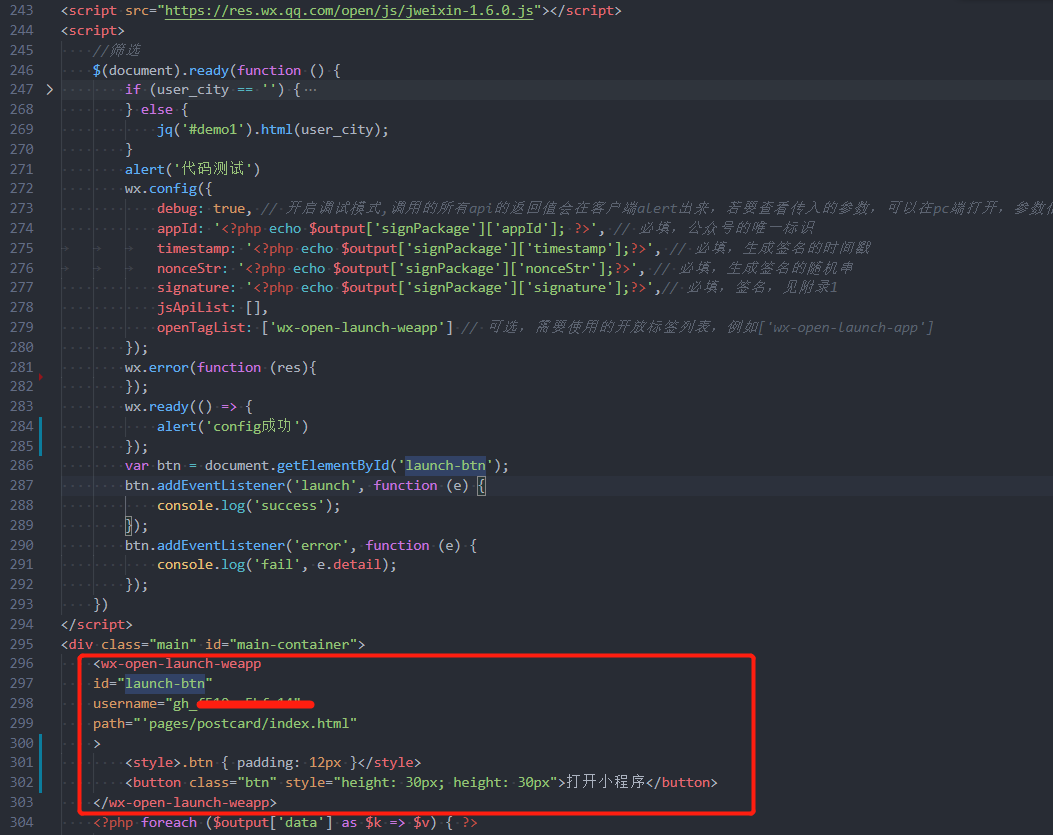
Task: Click line number 246 in the gutter
Action: coord(21,70)
